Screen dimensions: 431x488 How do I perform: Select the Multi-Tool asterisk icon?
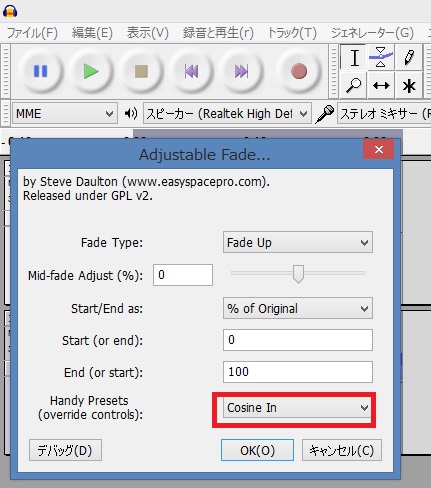pos(409,86)
